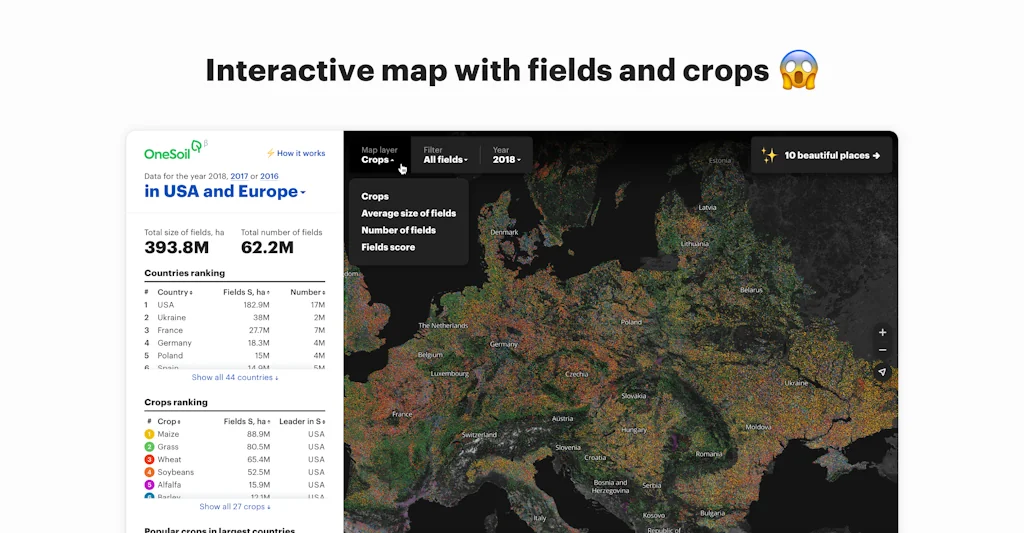
Task: Select Average size of fields layer
Action: (408, 214)
